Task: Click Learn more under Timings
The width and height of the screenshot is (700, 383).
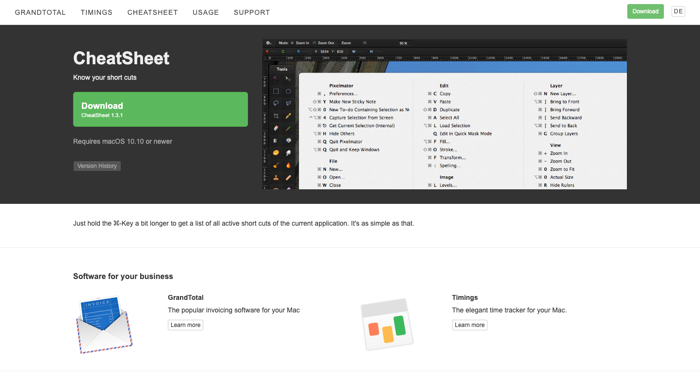Action: click(x=470, y=325)
